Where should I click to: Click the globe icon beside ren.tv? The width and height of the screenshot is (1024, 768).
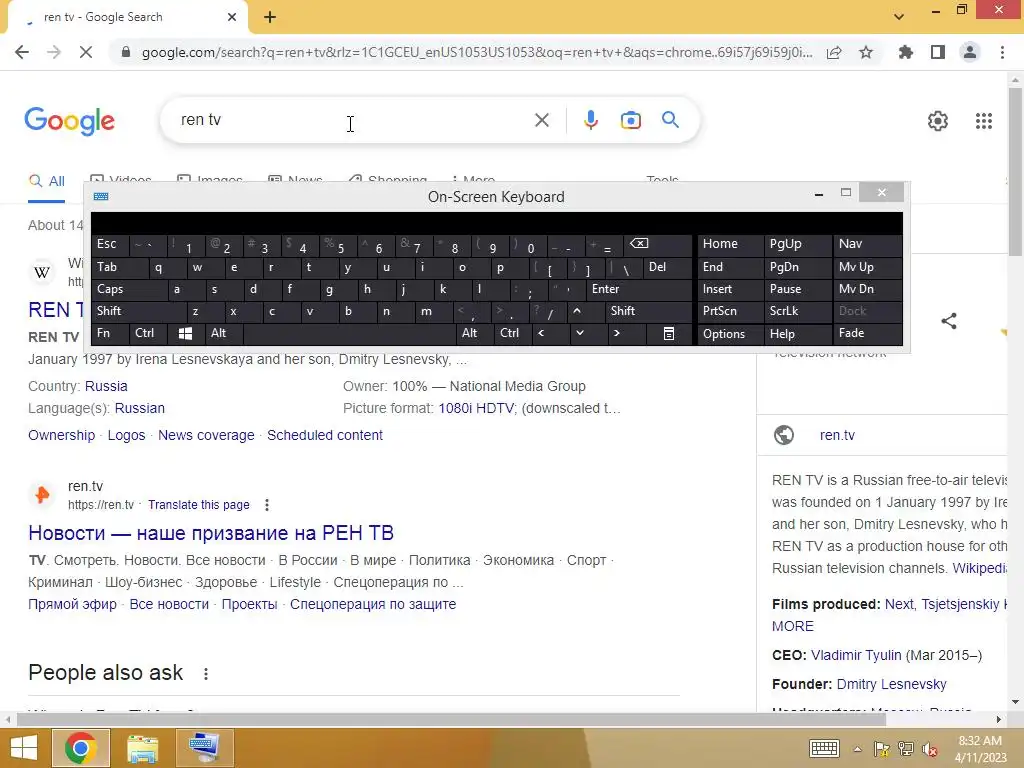tap(784, 435)
